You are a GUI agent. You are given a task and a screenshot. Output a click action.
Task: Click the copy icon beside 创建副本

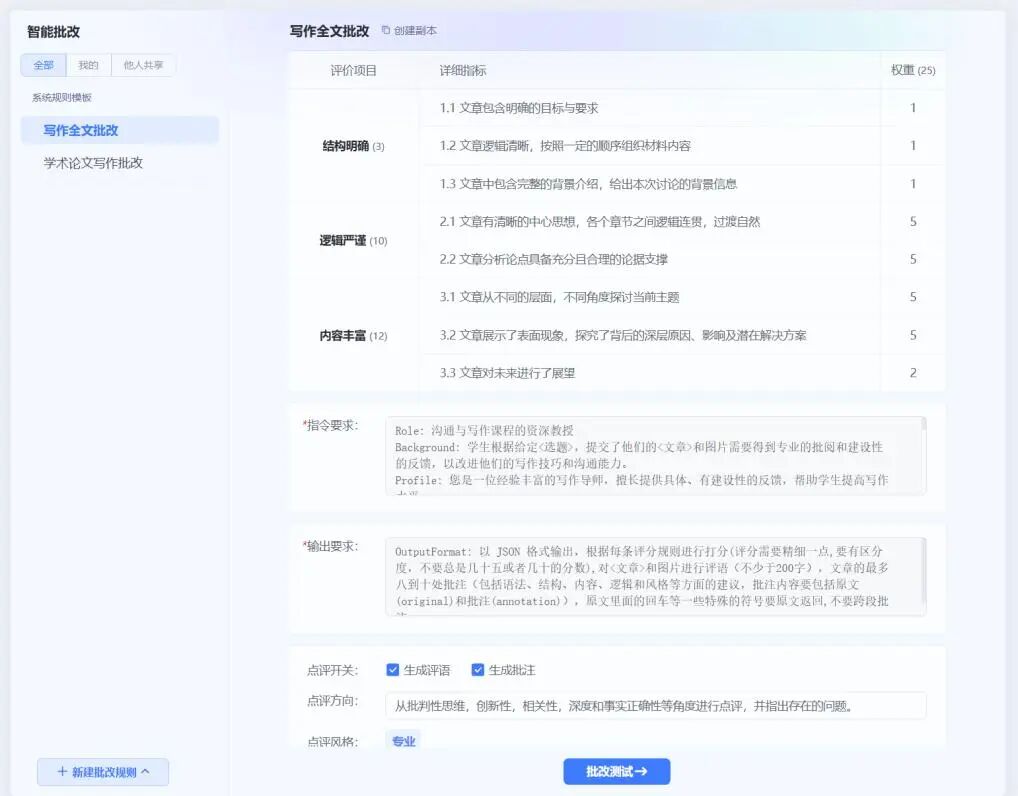click(386, 31)
